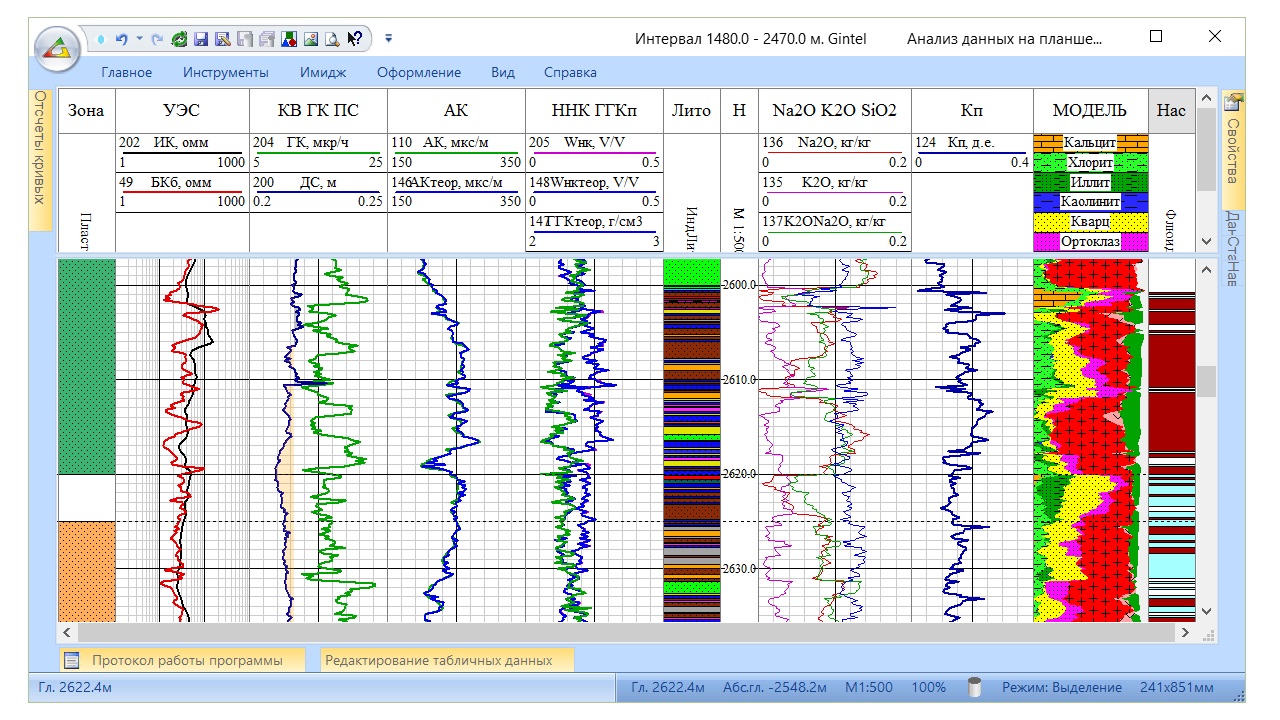Click the print preview magnifier icon
The height and width of the screenshot is (720, 1280).
coord(332,39)
